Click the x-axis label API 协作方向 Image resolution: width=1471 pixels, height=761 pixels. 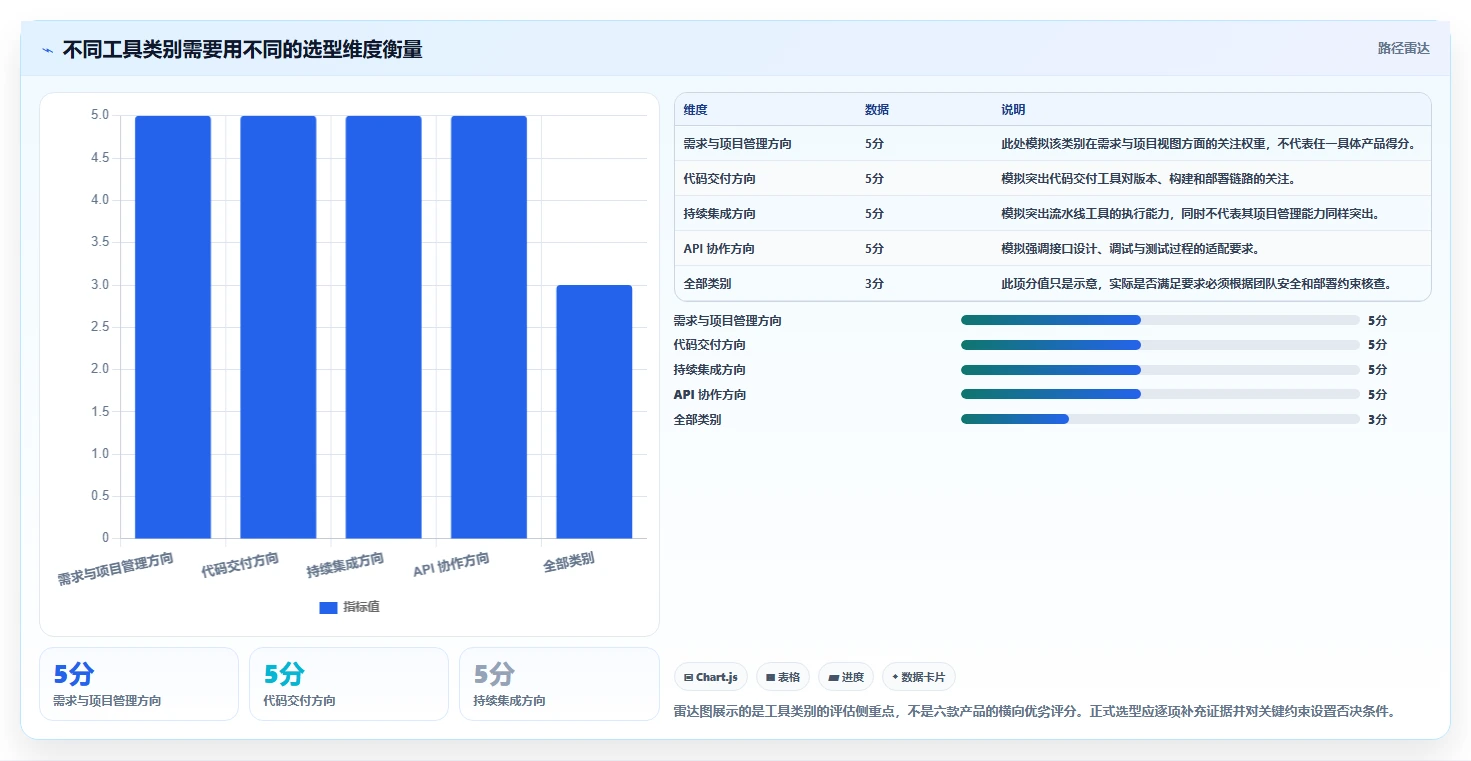pyautogui.click(x=451, y=565)
